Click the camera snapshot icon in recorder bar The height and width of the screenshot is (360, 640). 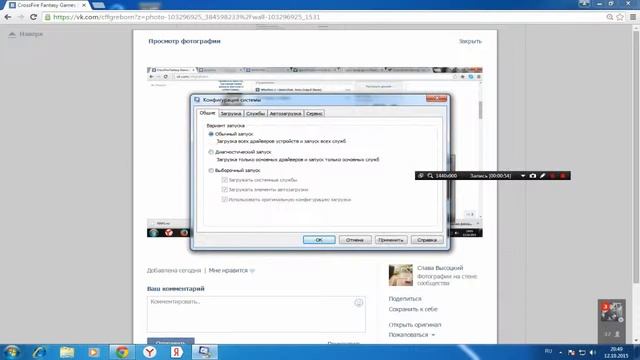click(533, 176)
